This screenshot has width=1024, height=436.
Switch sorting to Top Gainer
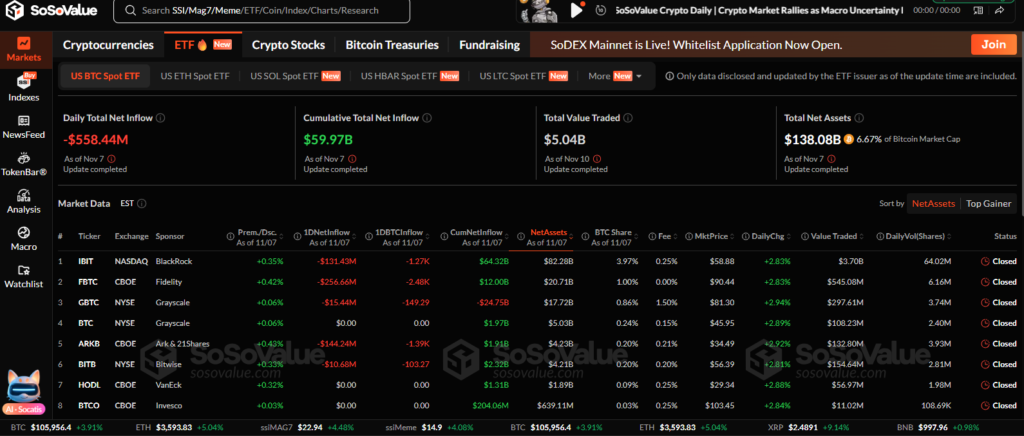988,204
